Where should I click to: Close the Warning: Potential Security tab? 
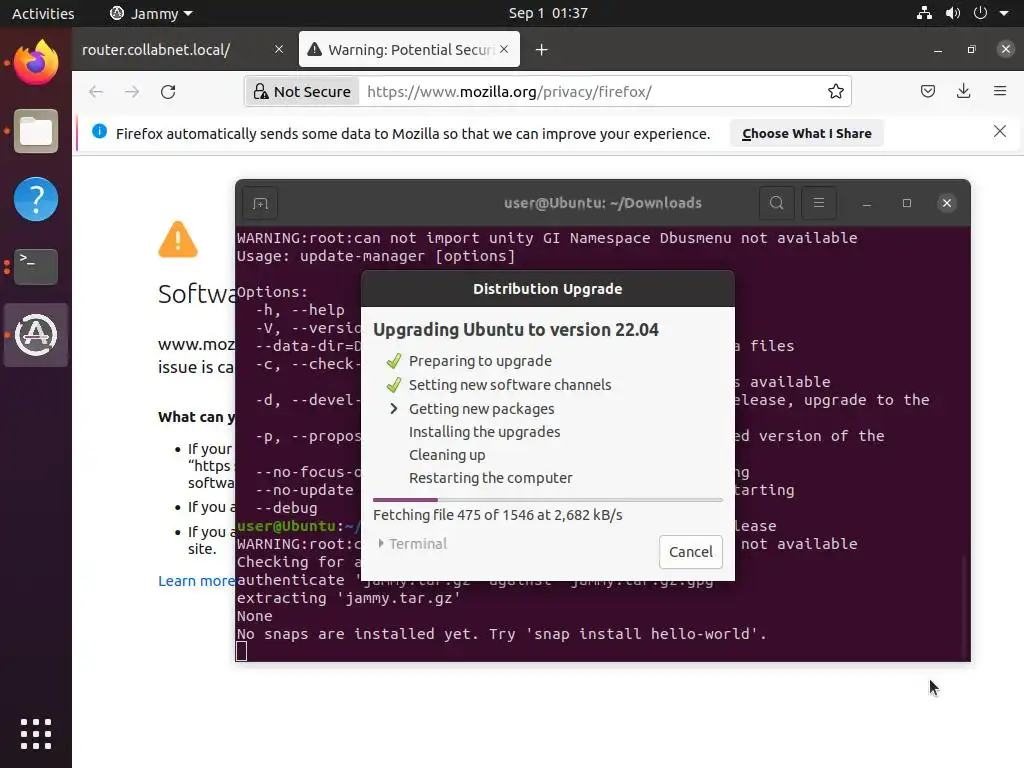[504, 49]
